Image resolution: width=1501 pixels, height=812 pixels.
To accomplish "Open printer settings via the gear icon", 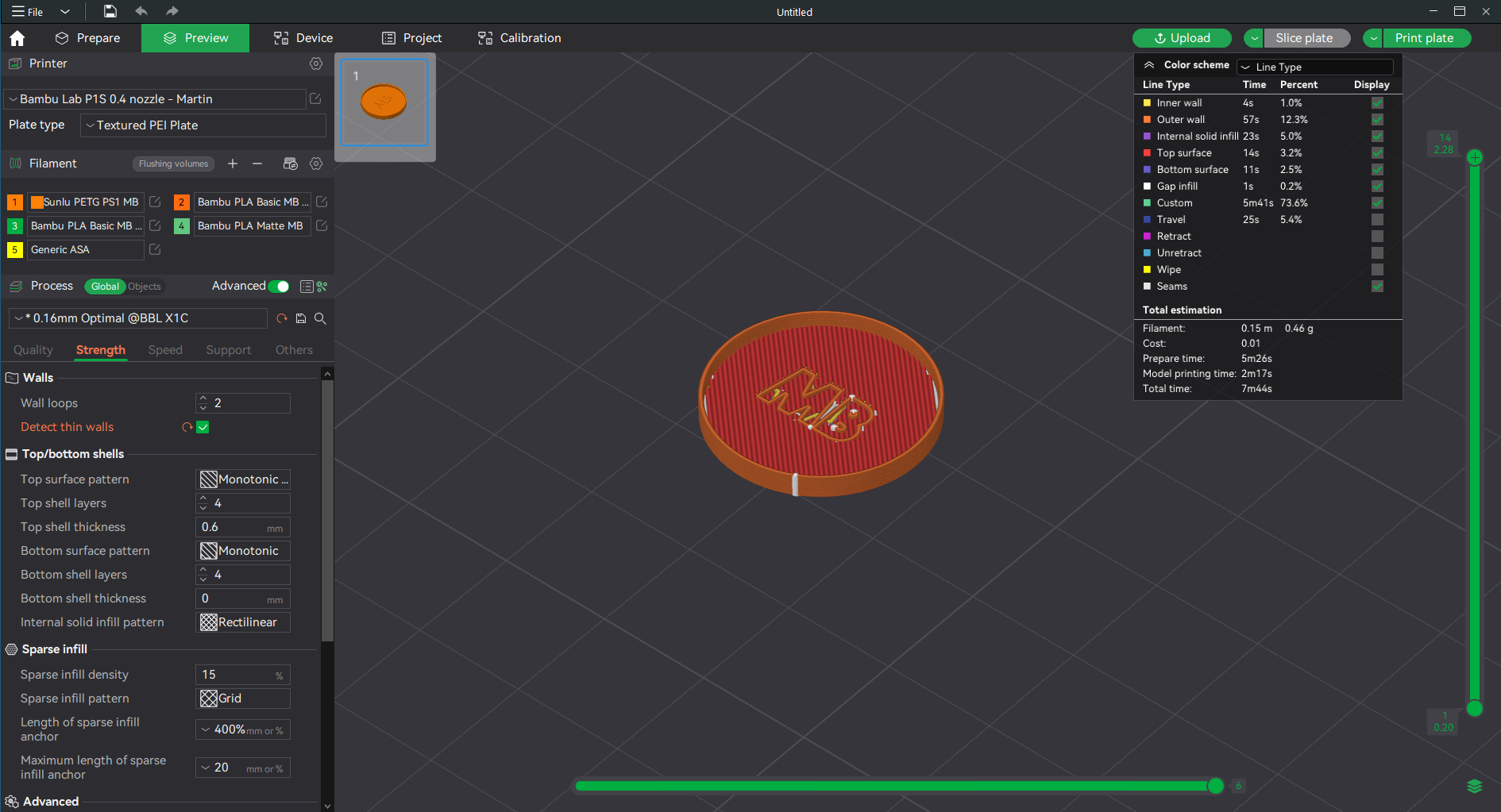I will tap(316, 63).
